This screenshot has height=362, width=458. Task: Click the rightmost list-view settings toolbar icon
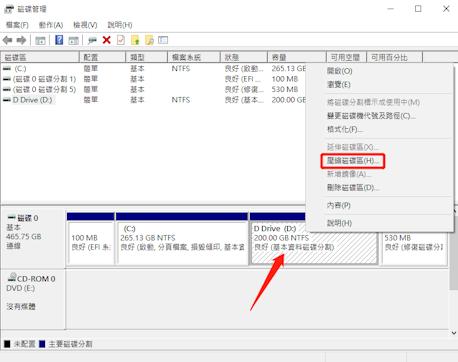tap(163, 40)
